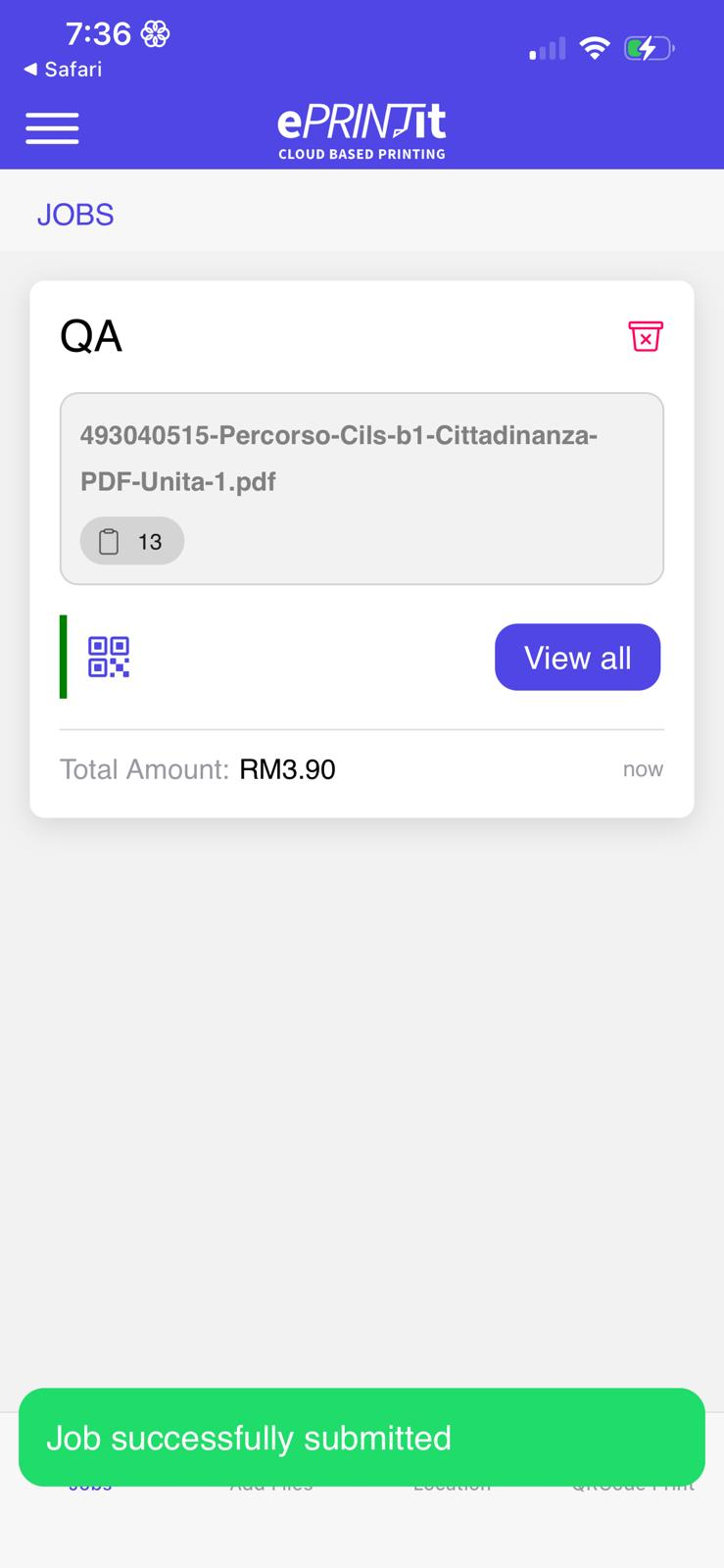Tap the 'now' job timestamp

click(643, 769)
